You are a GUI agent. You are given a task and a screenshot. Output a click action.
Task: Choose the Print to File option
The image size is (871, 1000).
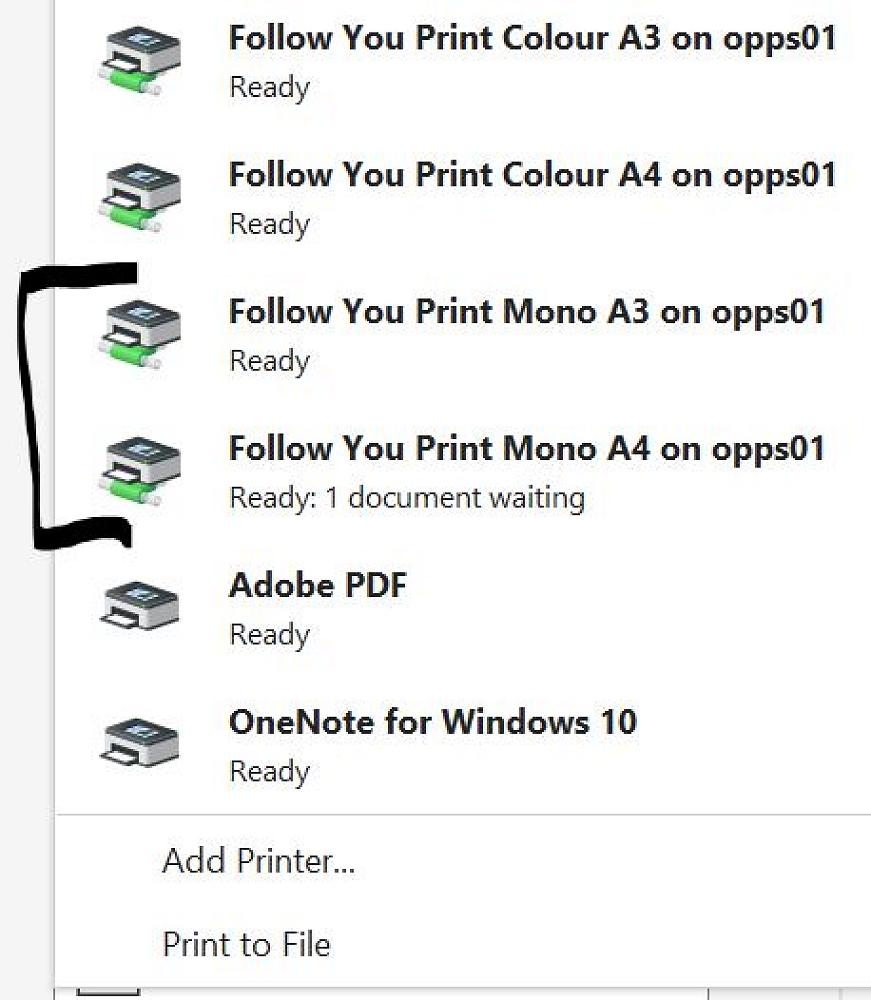(x=246, y=944)
